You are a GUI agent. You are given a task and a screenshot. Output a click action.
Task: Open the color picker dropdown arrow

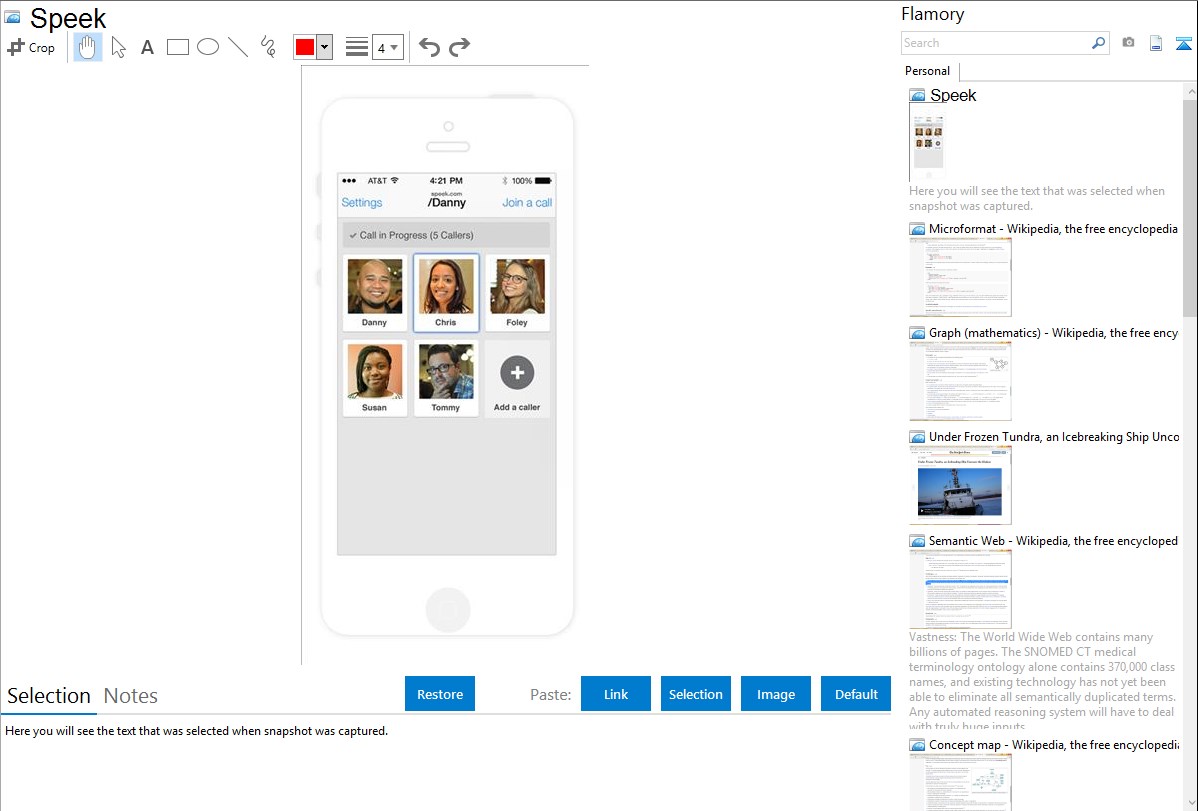(x=325, y=47)
